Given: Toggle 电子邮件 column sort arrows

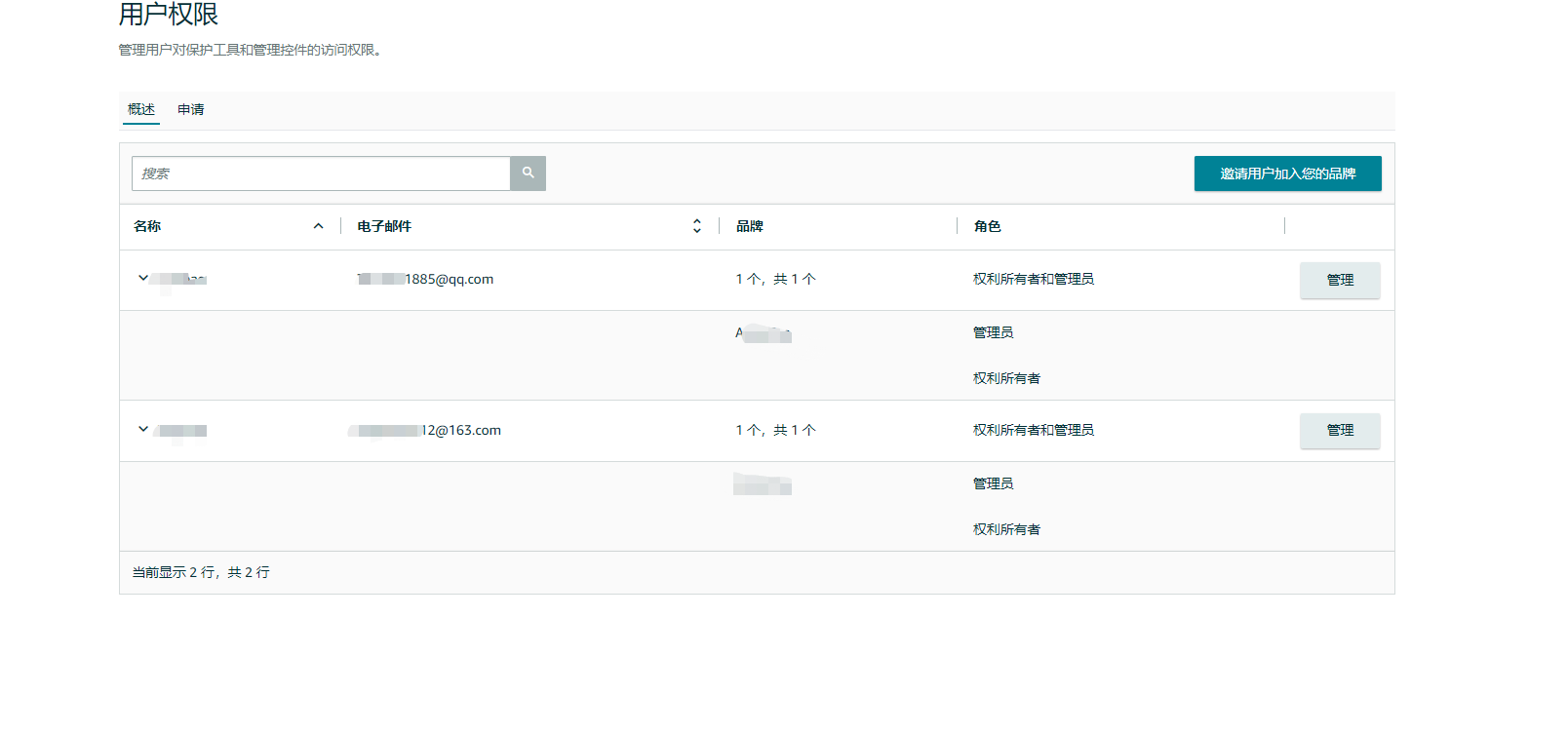Looking at the screenshot, I should pos(697,226).
